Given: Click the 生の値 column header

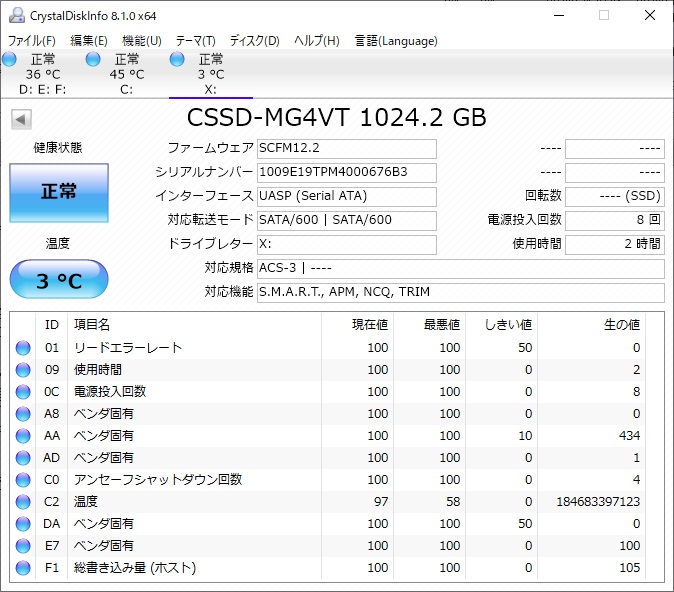Looking at the screenshot, I should tap(591, 325).
